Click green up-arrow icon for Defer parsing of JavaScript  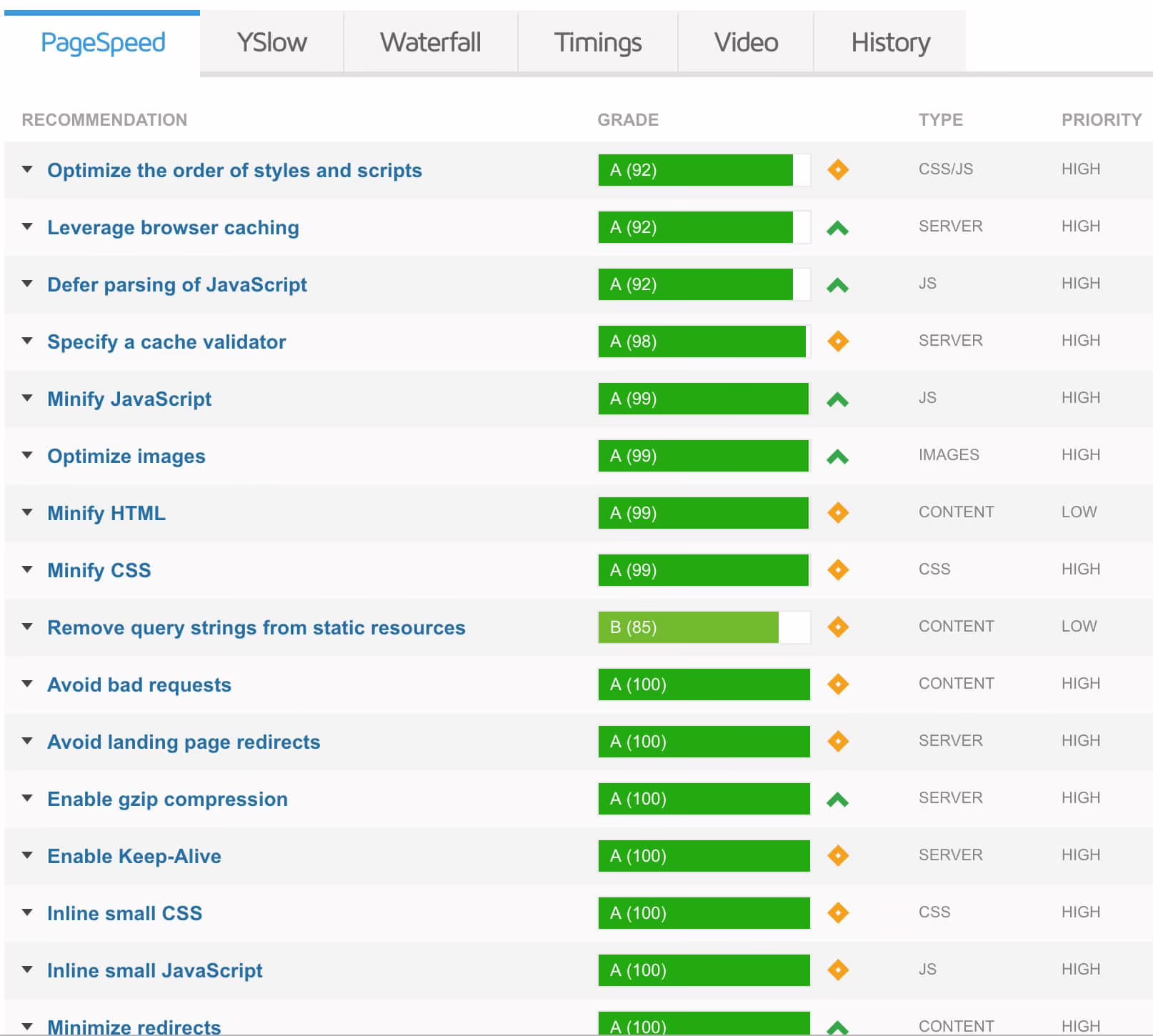[837, 286]
